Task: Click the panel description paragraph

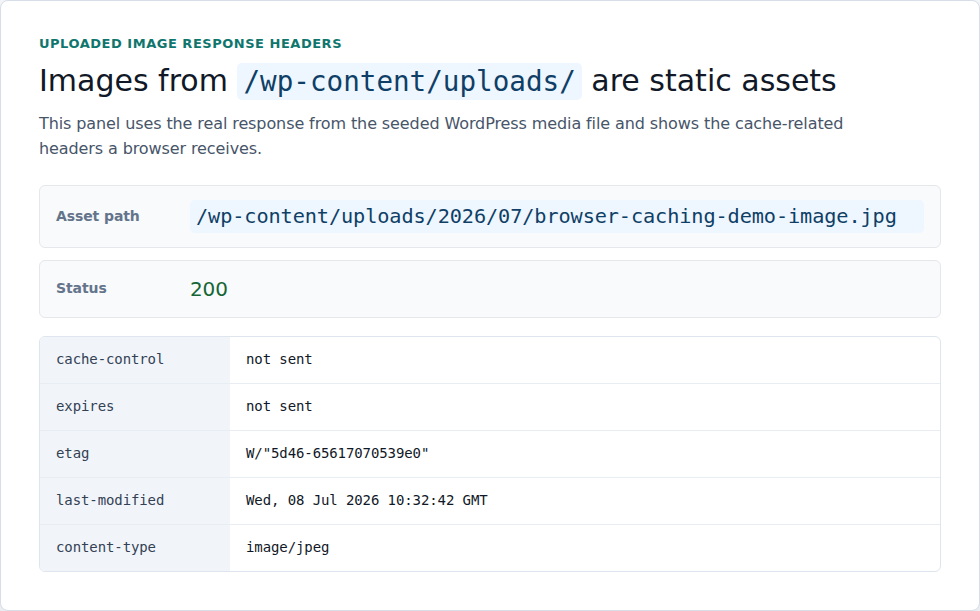Action: click(x=441, y=136)
